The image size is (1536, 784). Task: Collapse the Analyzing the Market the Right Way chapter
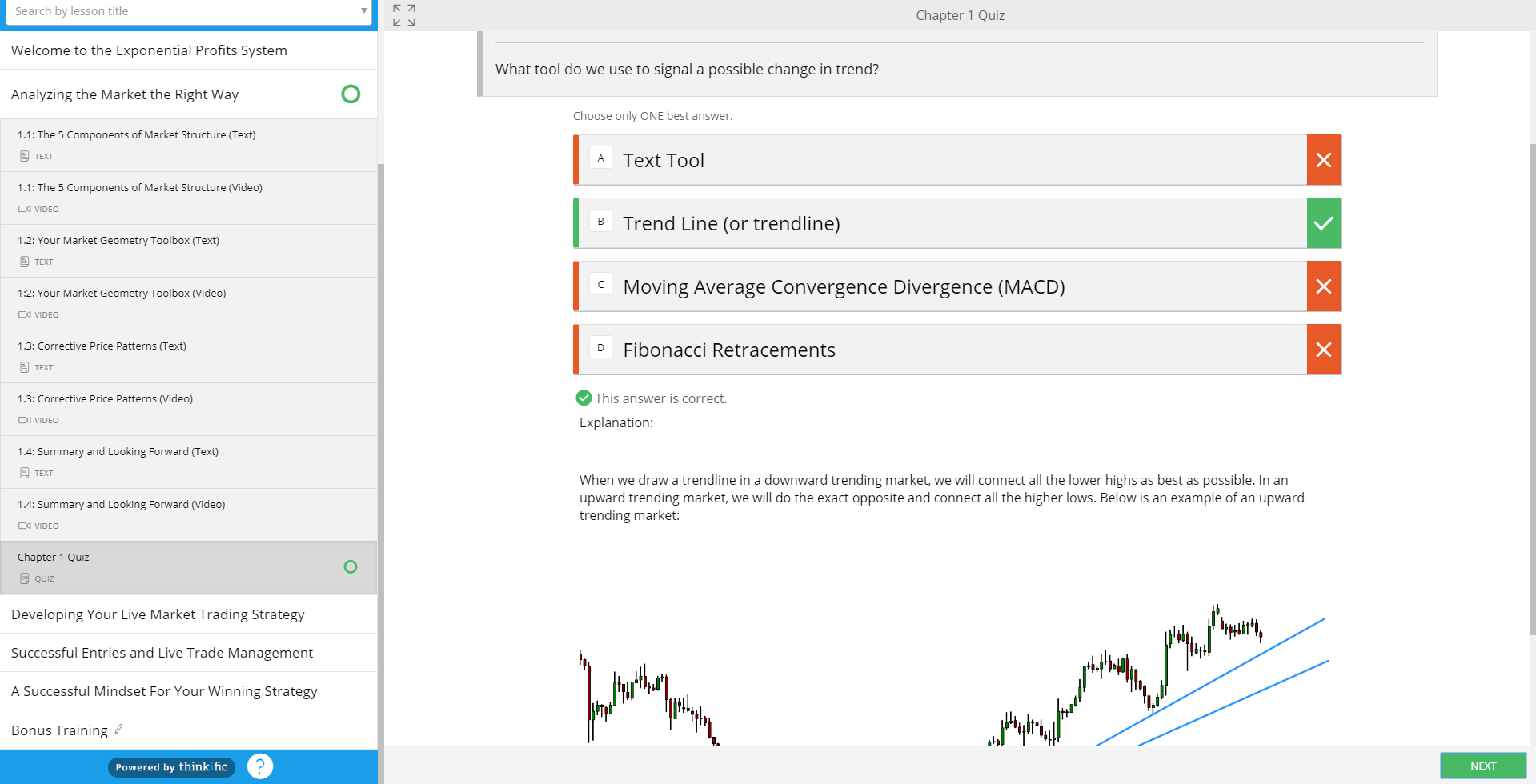125,94
